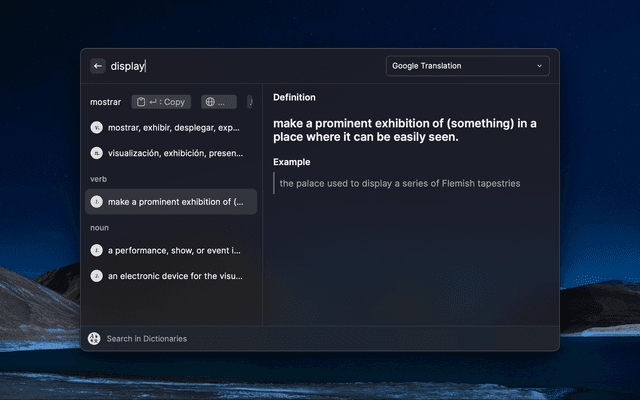Select 'make a prominent exhibition of' definition

(x=174, y=202)
